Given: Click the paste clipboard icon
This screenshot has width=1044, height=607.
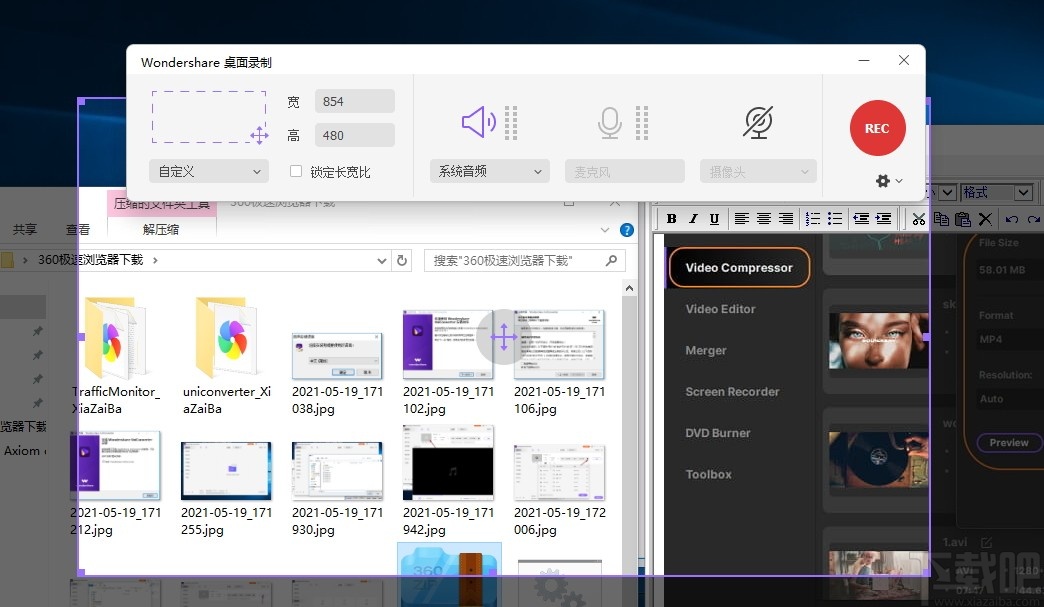Looking at the screenshot, I should point(962,219).
